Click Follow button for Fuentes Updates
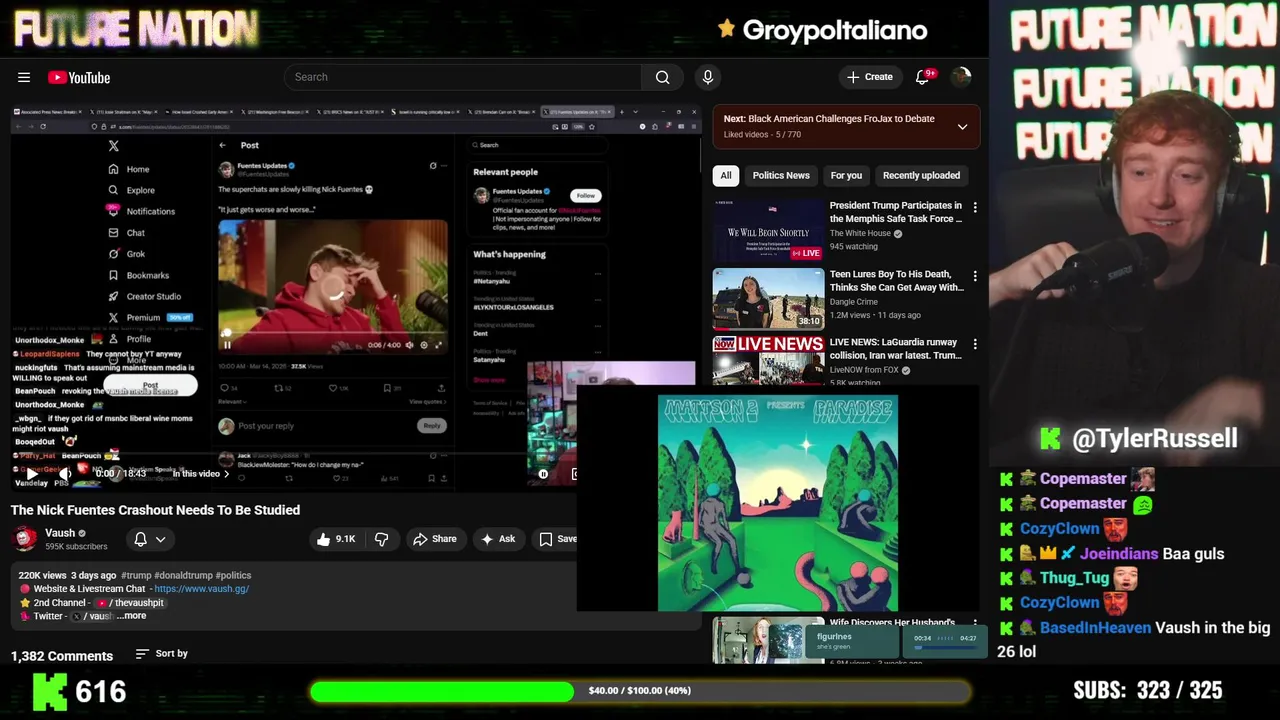This screenshot has height=720, width=1280. [585, 195]
